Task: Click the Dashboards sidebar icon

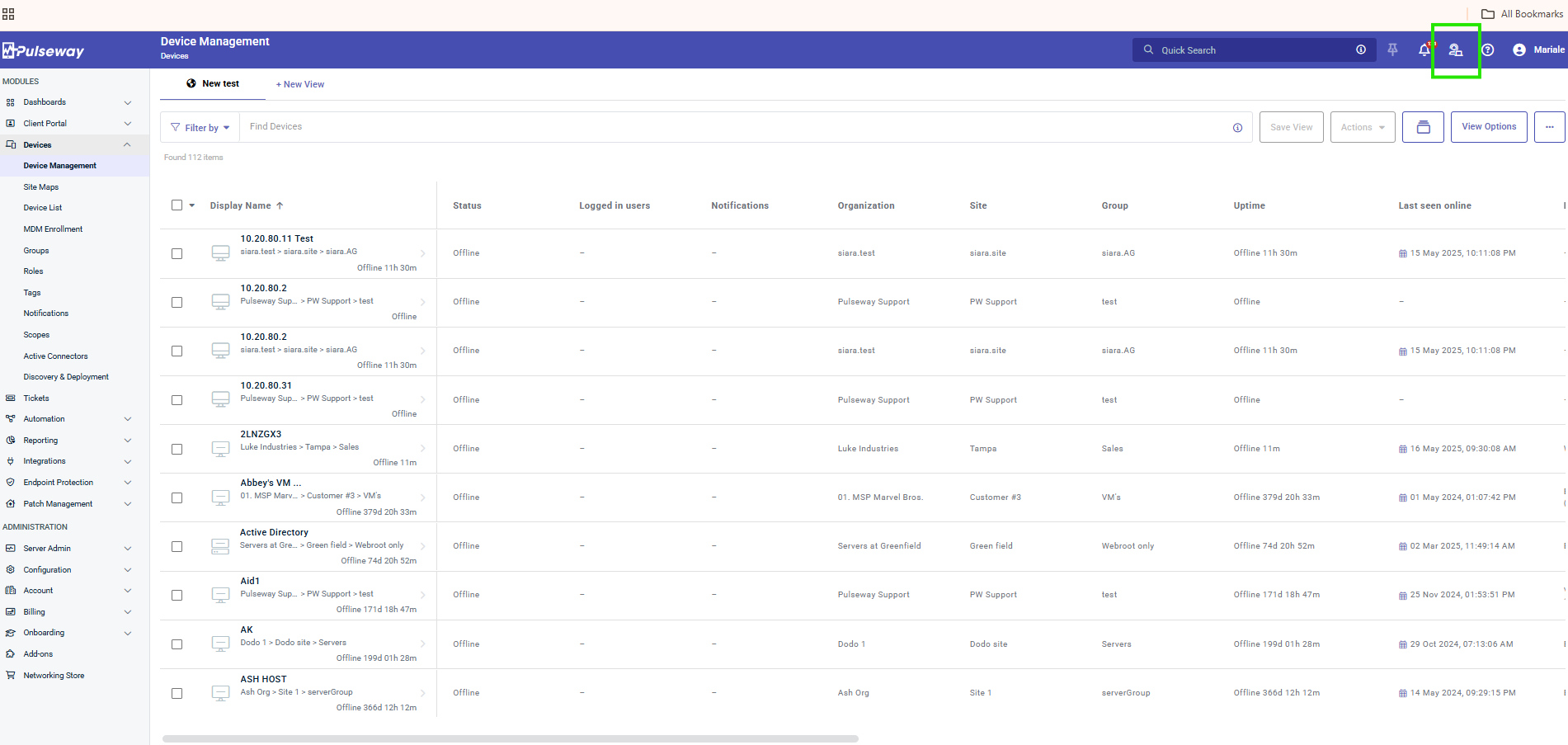Action: [11, 102]
